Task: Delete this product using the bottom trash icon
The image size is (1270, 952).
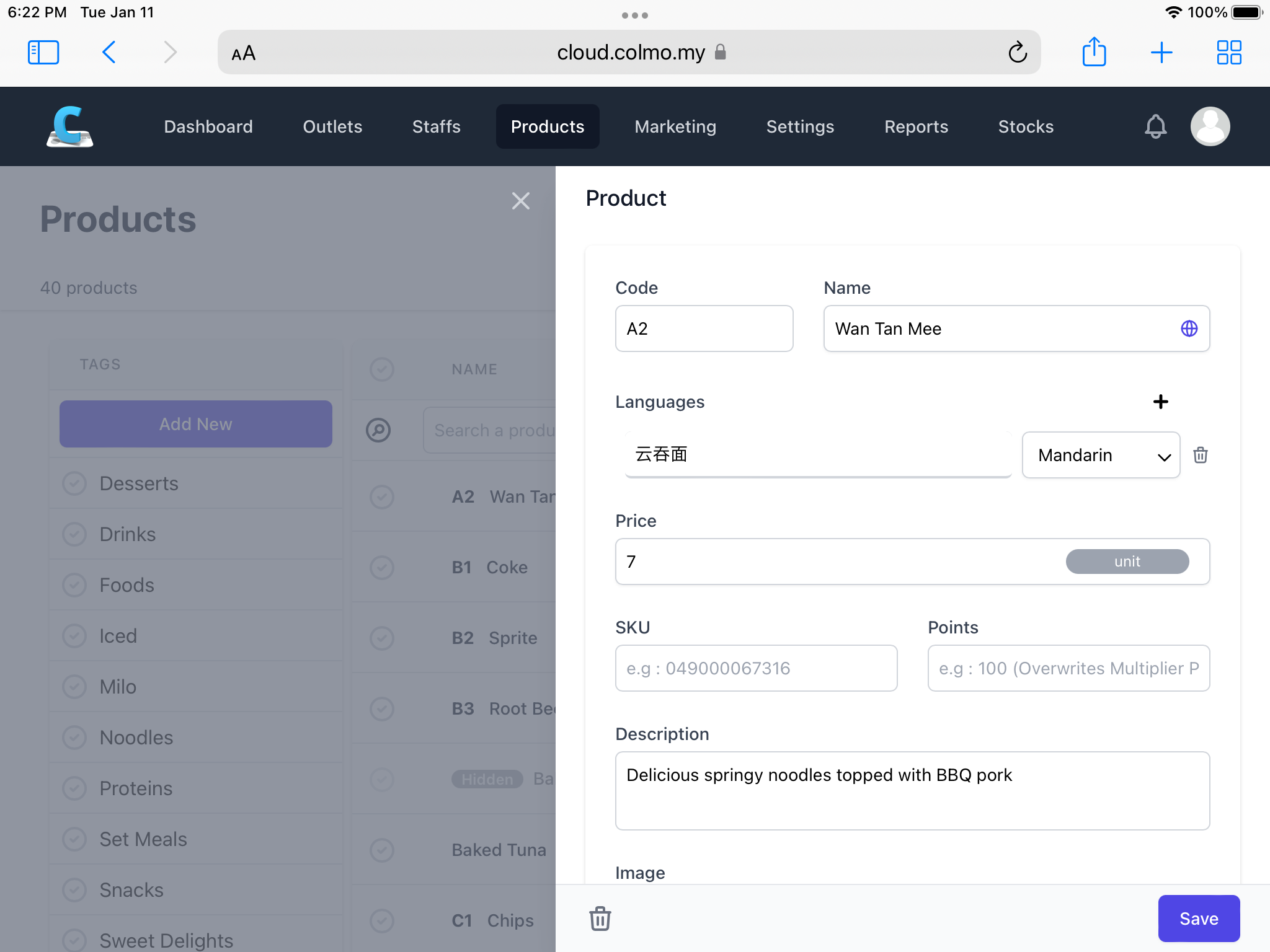Action: click(599, 919)
